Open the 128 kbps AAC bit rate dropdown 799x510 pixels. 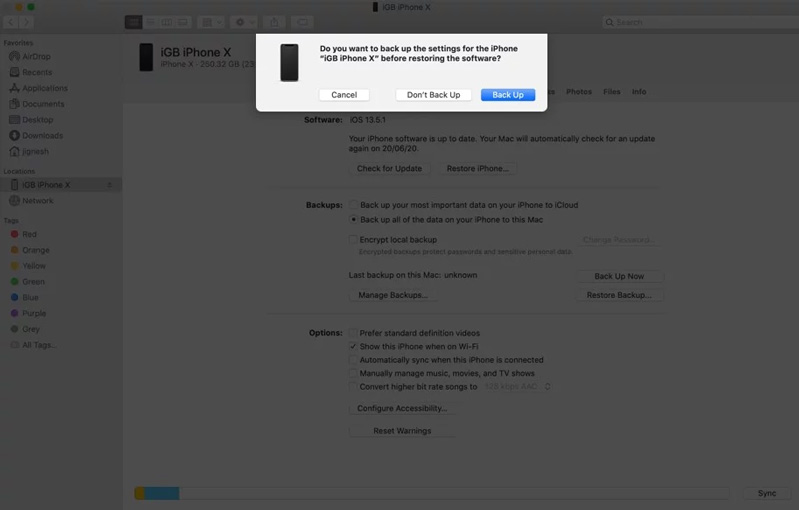[x=517, y=387]
